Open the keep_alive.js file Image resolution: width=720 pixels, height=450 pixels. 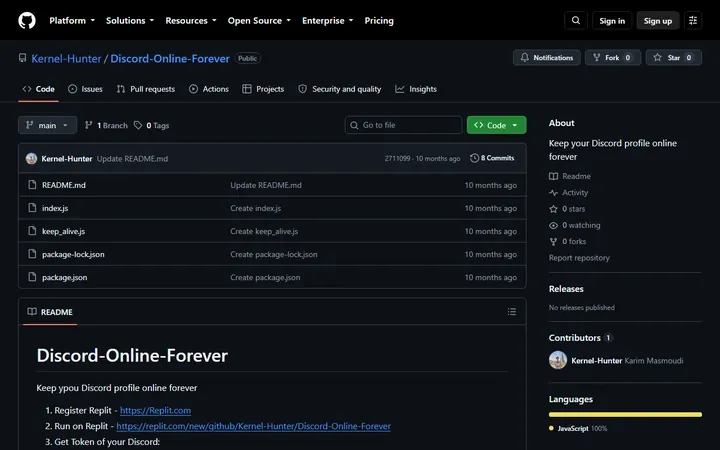coord(63,231)
